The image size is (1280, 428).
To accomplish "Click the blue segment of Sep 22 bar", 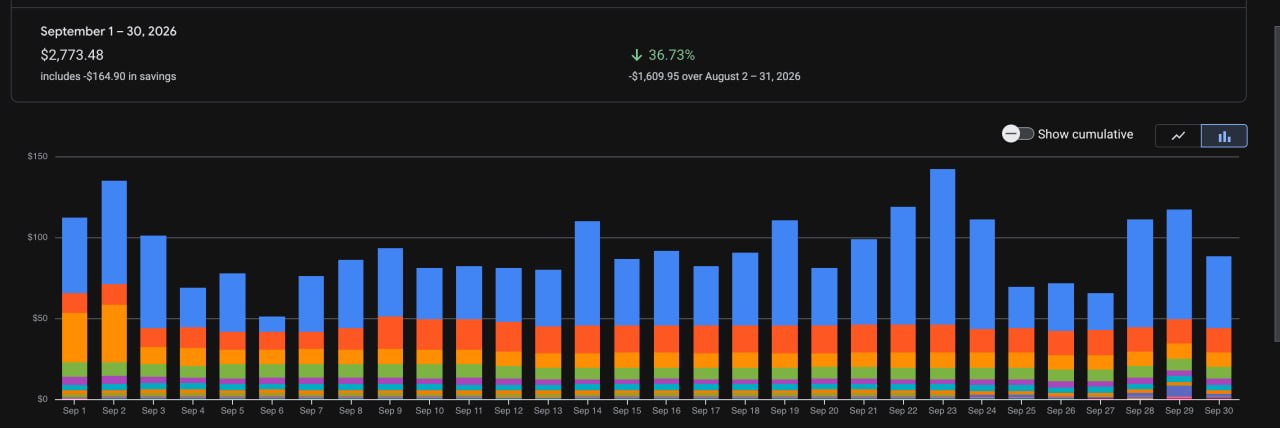I will (903, 266).
